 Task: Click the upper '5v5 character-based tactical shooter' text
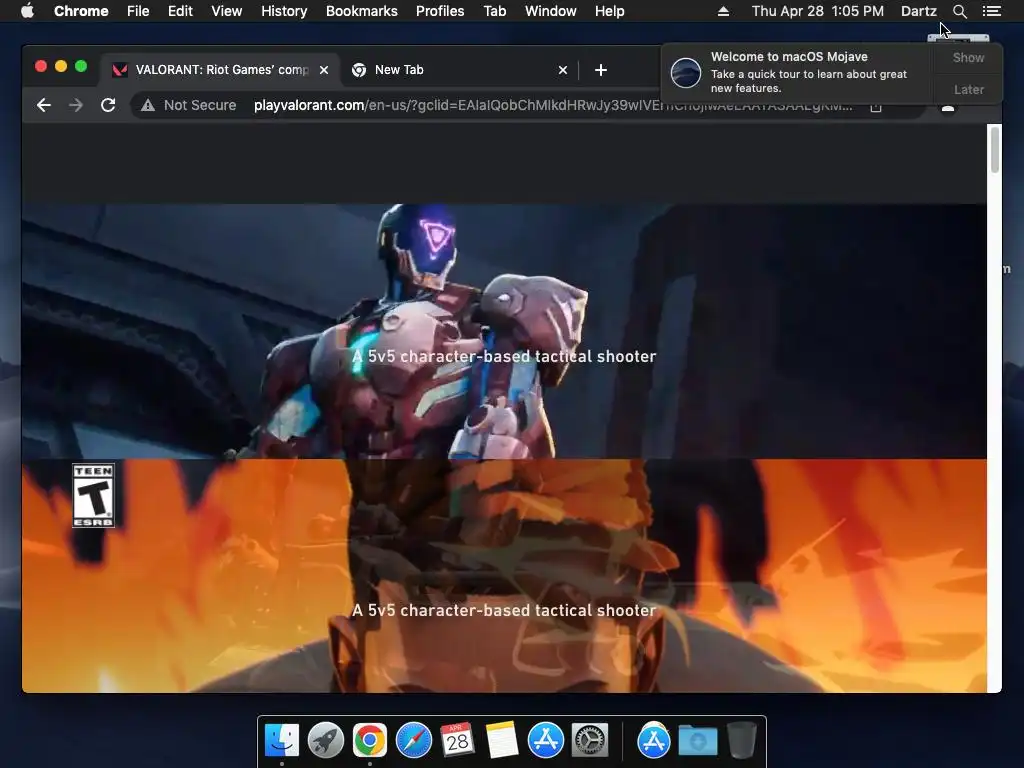[504, 356]
